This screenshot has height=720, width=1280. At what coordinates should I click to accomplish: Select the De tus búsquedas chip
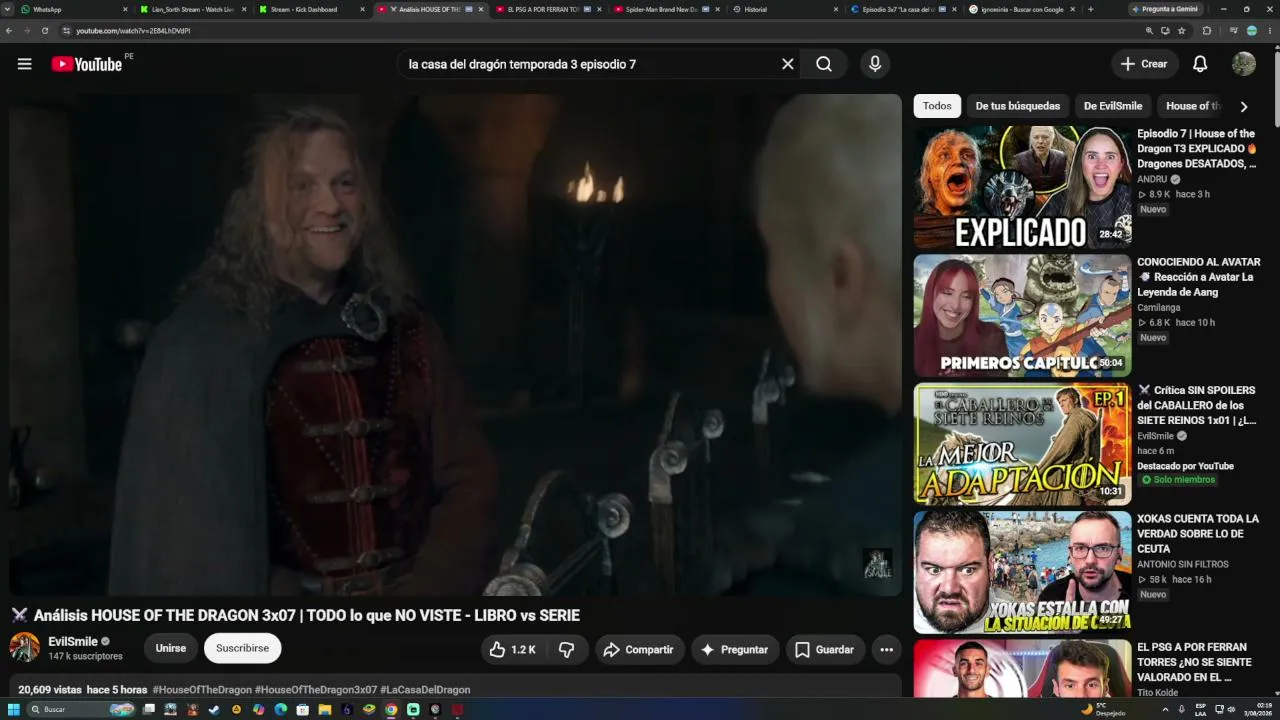1018,106
